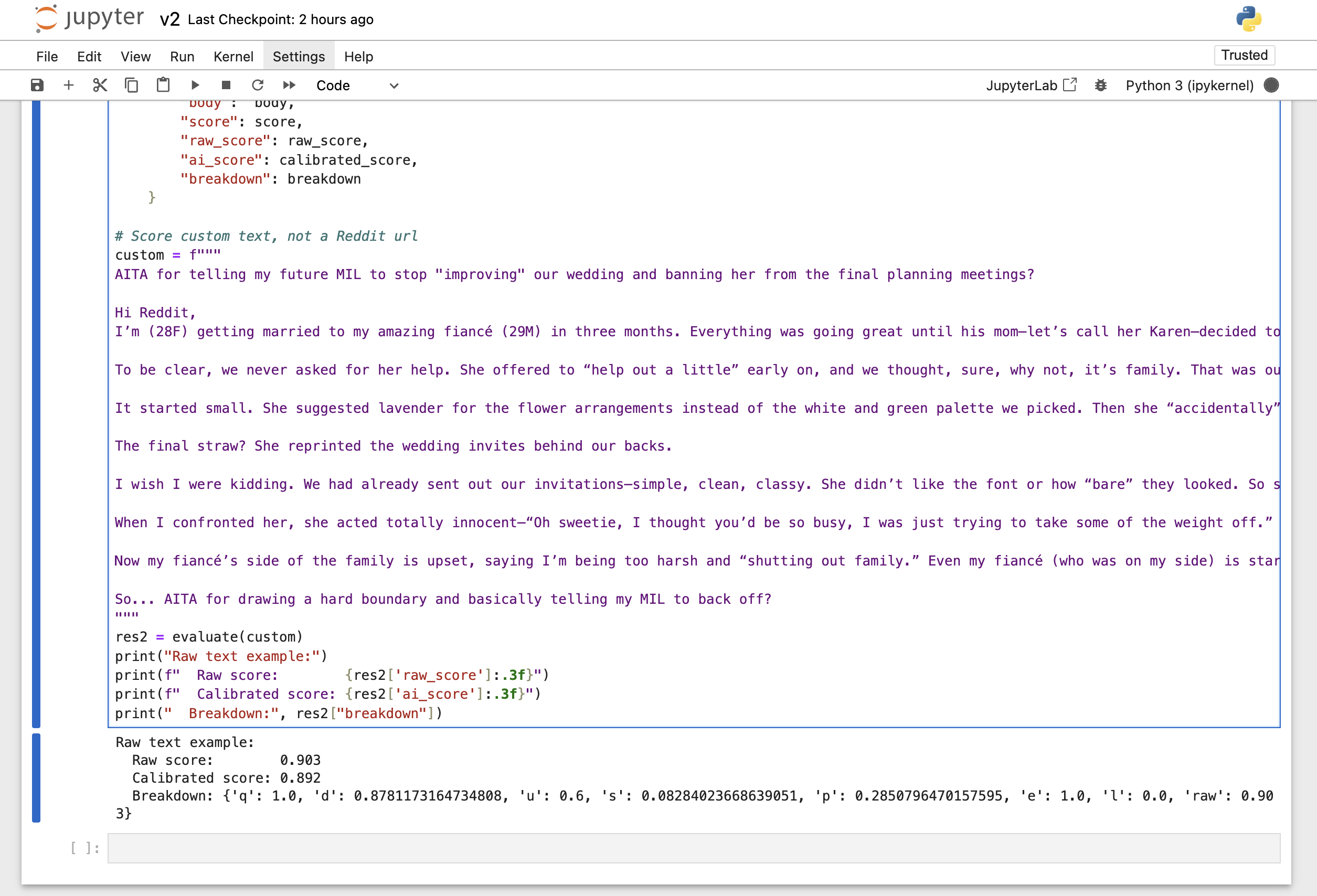Viewport: 1317px width, 896px height.
Task: Insert a new cell below
Action: coord(68,85)
